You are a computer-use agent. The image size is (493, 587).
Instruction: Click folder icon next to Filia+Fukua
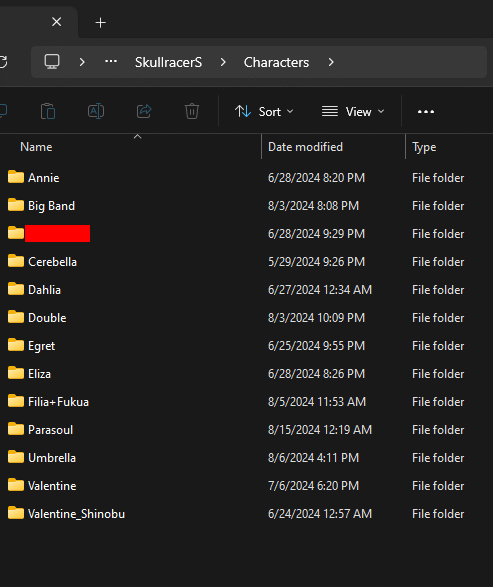coord(16,401)
